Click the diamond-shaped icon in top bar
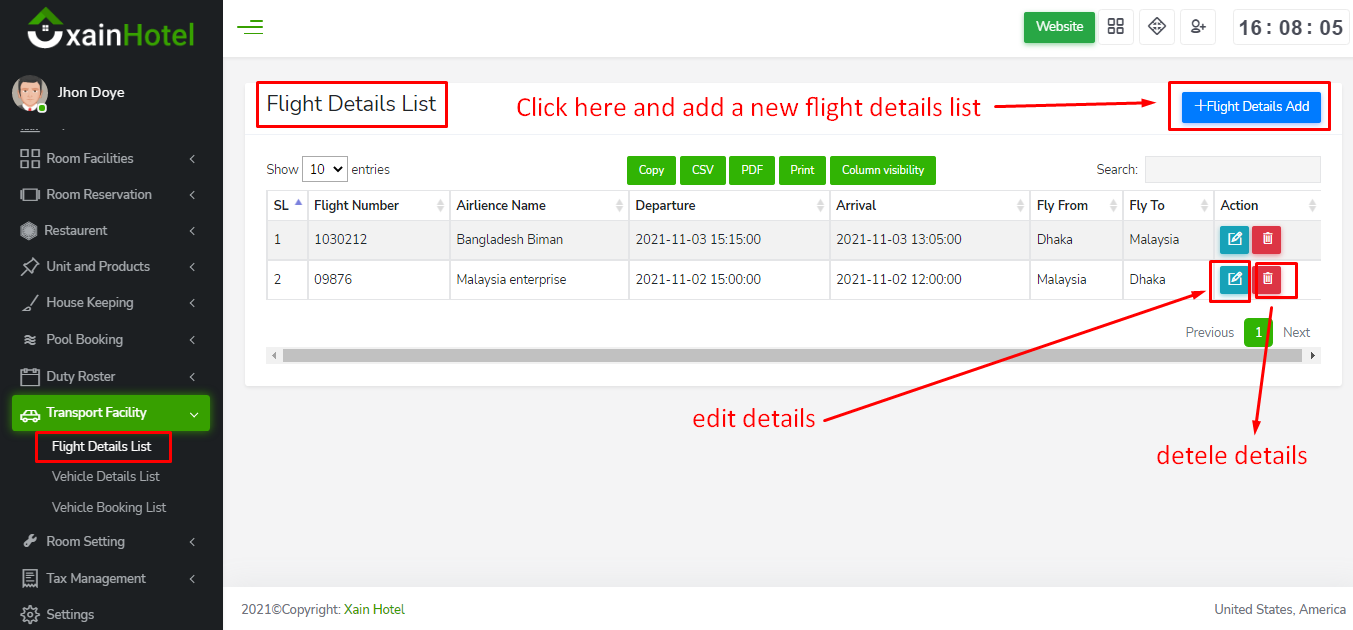 click(x=1157, y=27)
